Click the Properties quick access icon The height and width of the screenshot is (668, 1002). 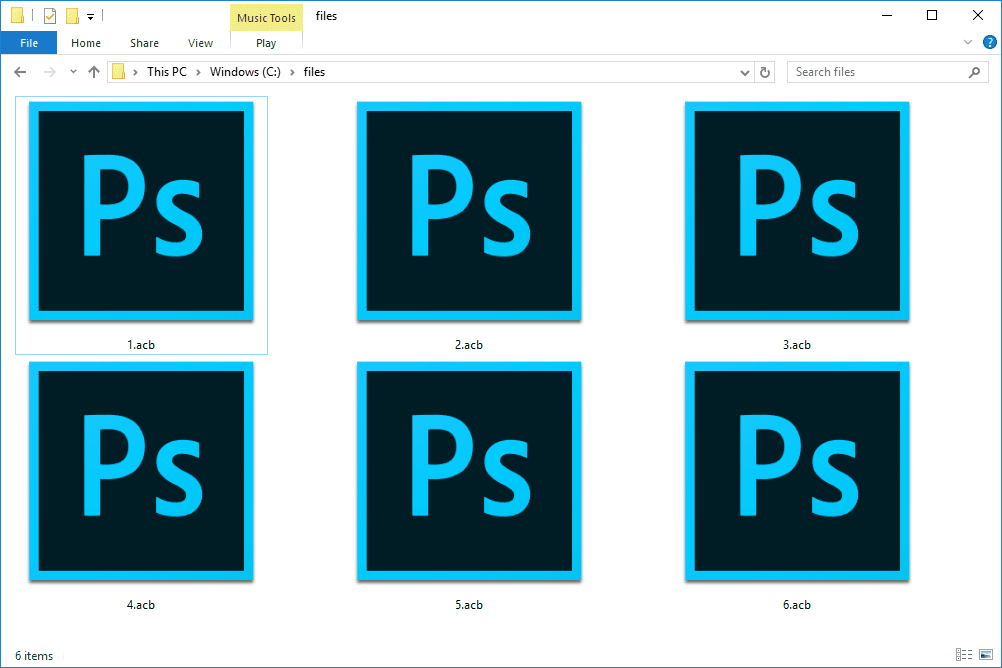pyautogui.click(x=50, y=16)
